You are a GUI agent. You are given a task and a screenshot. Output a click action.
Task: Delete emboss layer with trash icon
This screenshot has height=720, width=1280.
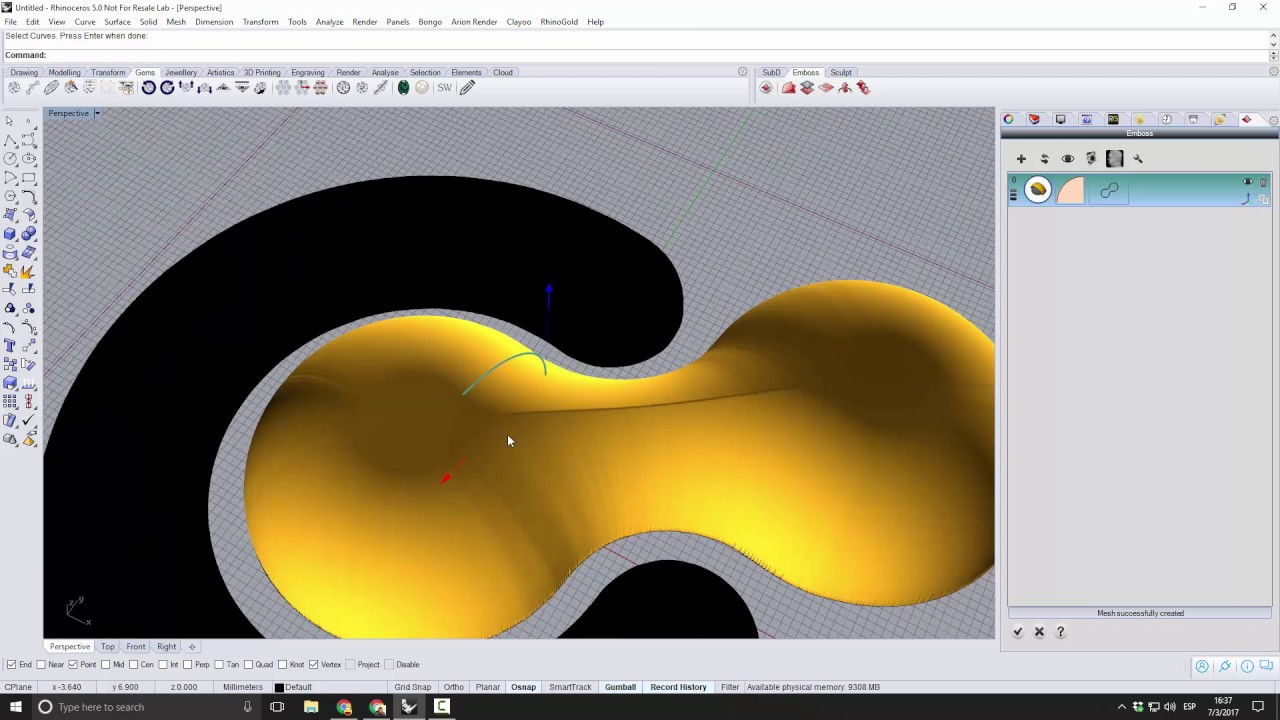pos(1263,182)
